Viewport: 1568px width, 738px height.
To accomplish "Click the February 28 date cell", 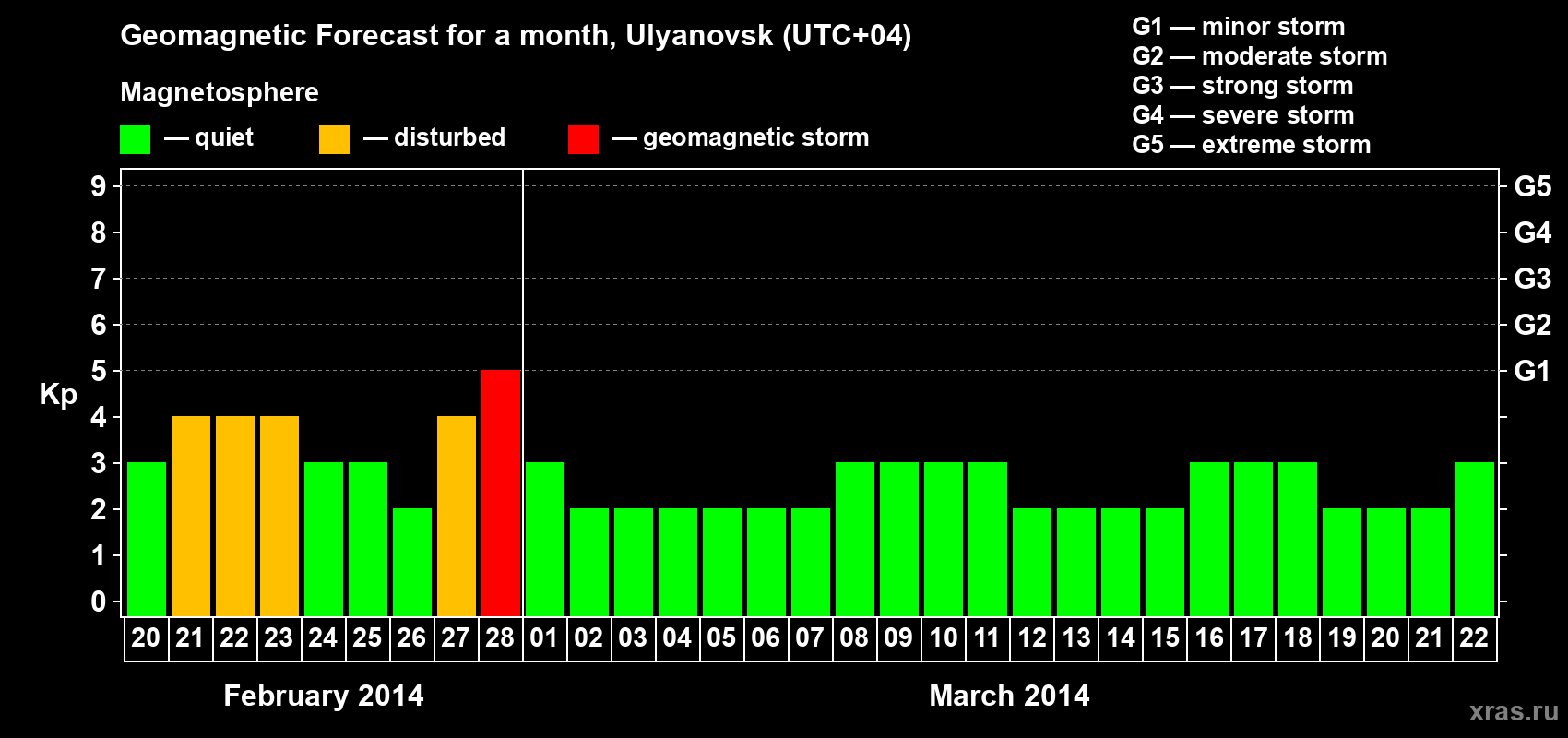I will 501,638.
